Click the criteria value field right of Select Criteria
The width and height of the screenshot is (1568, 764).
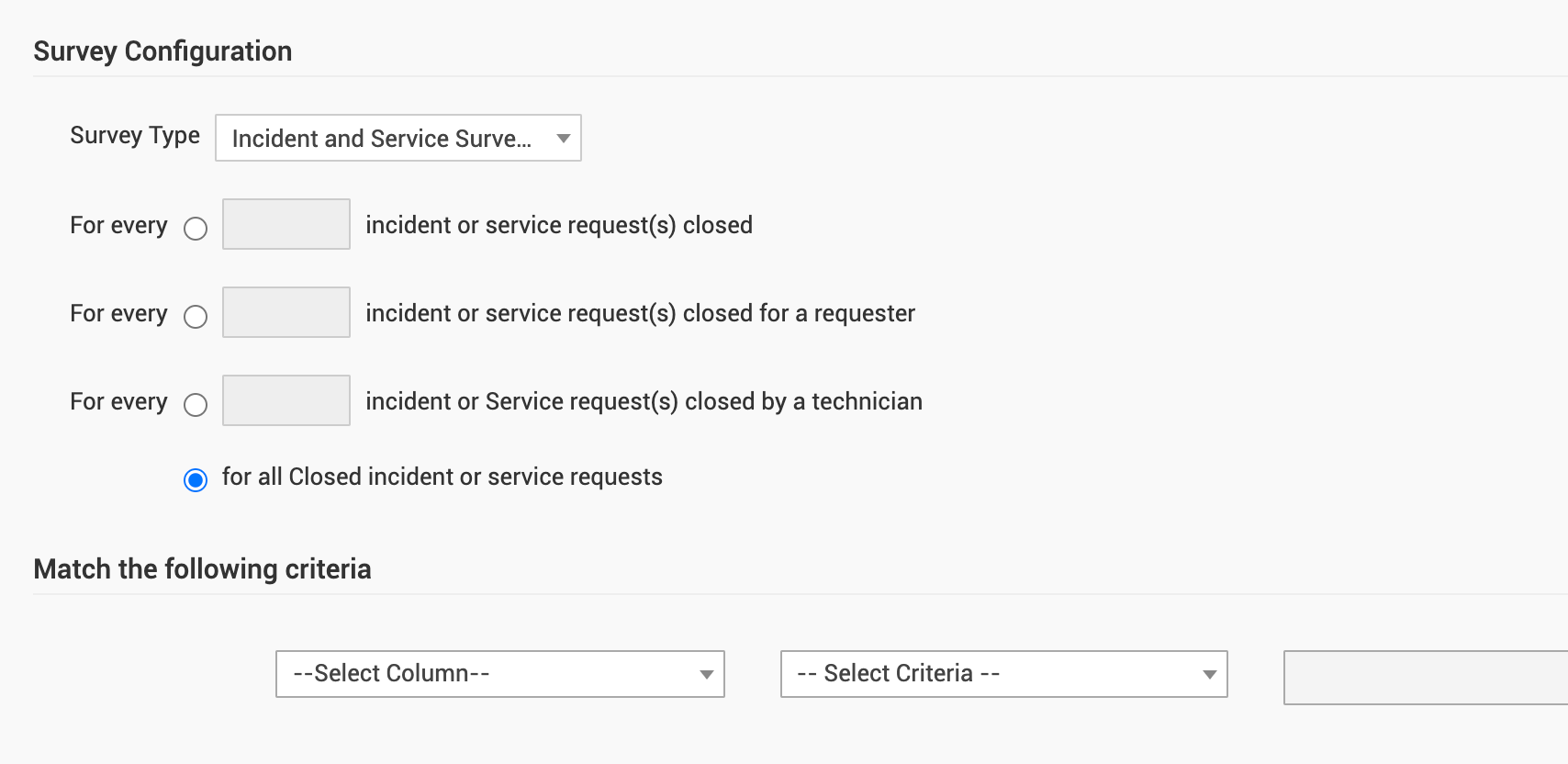pos(1425,678)
